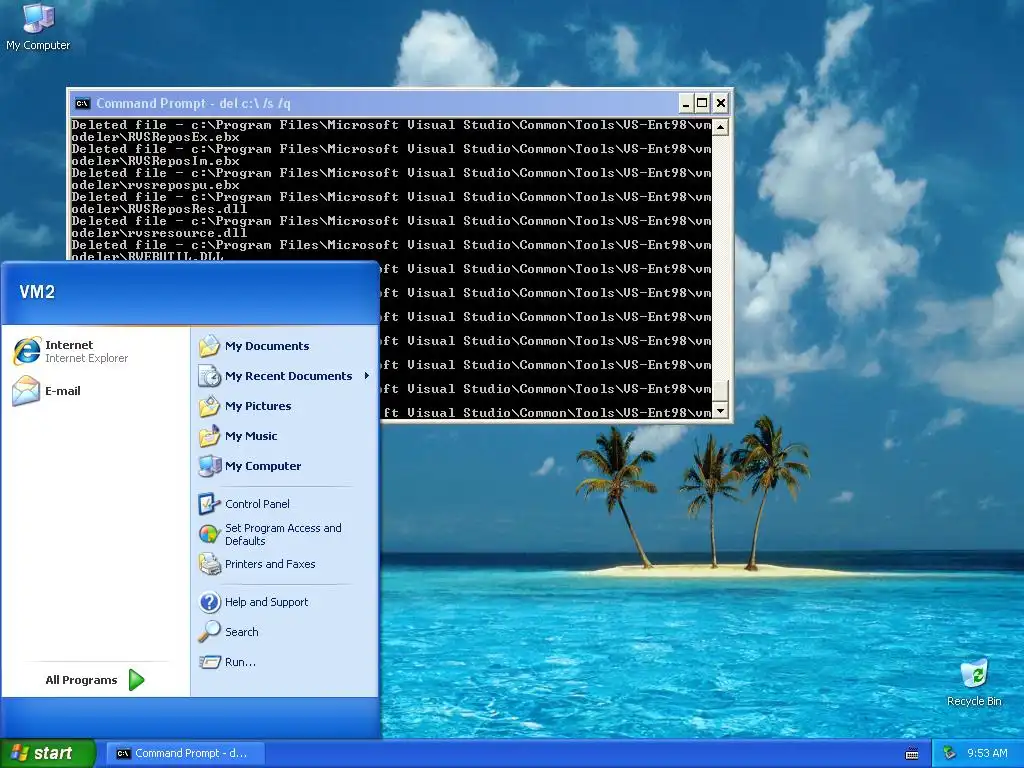Image resolution: width=1024 pixels, height=768 pixels.
Task: Select My Music in the Start menu
Action: pos(285,436)
